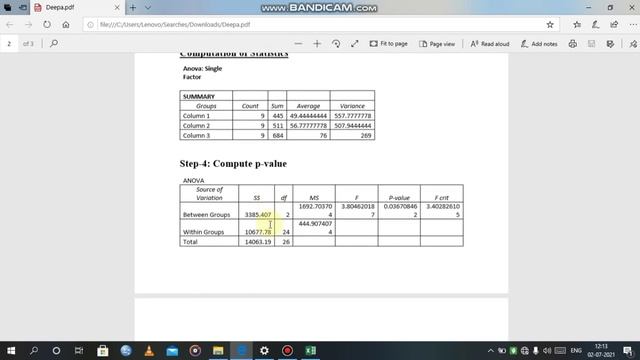Viewport: 640px width, 360px height.
Task: Click the Save as icon
Action: click(610, 44)
